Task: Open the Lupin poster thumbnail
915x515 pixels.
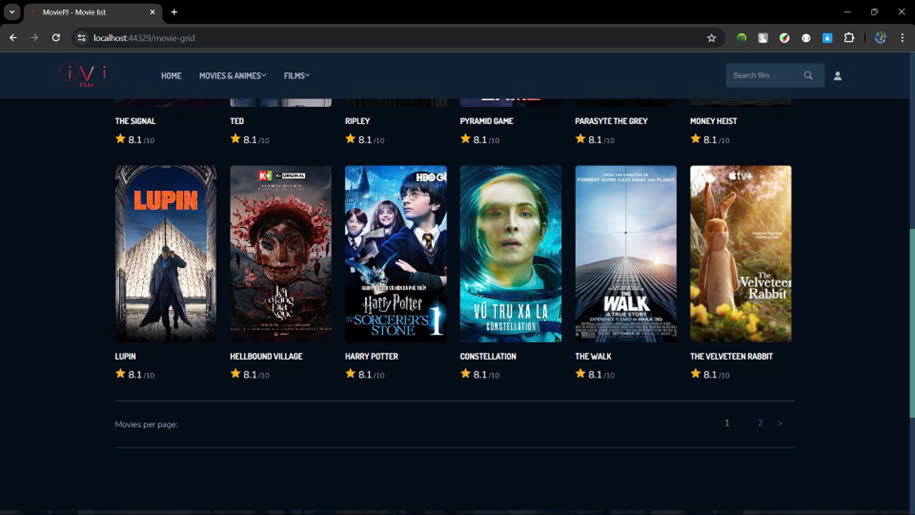Action: [x=166, y=254]
